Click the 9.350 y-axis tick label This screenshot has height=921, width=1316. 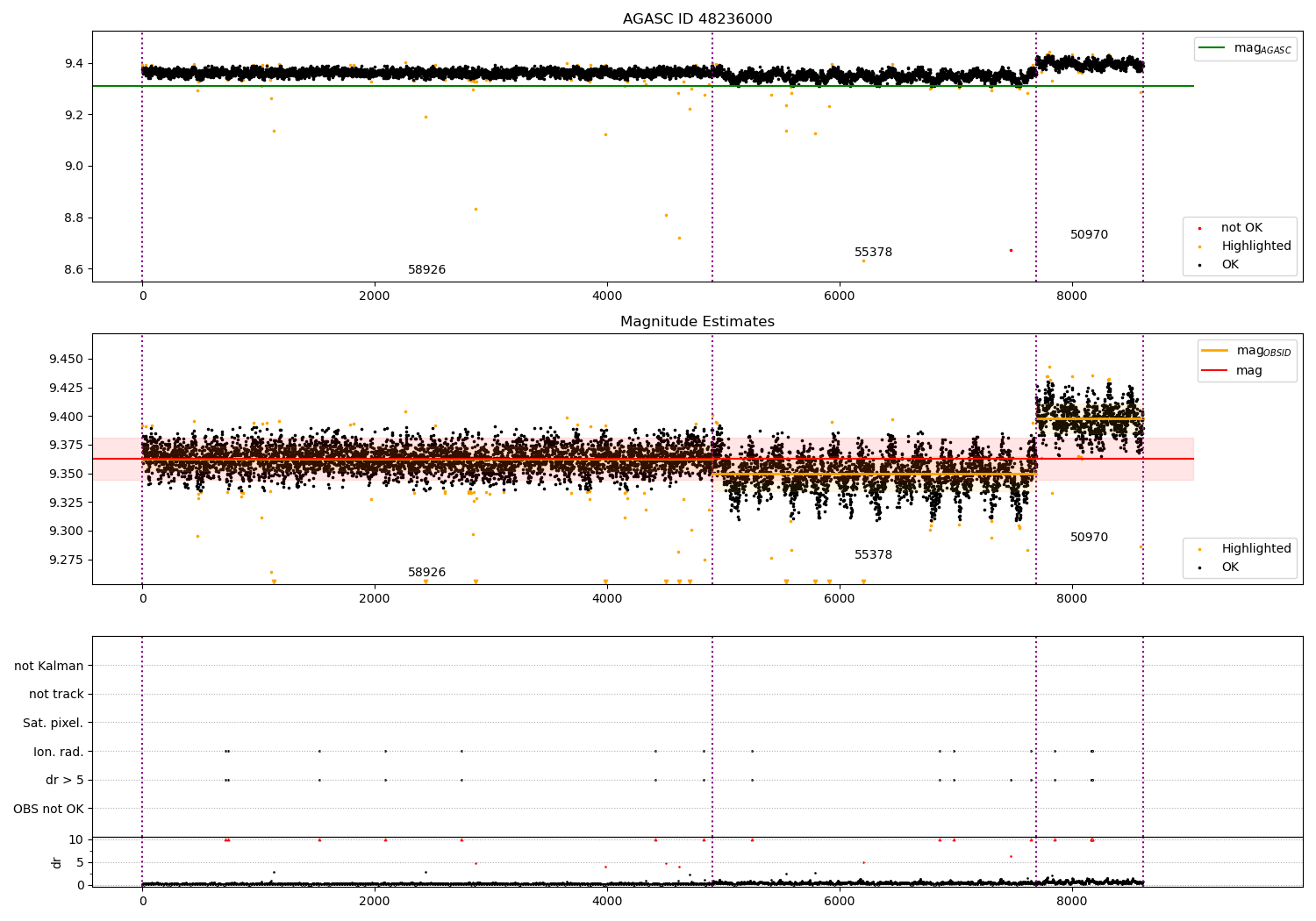[x=67, y=475]
